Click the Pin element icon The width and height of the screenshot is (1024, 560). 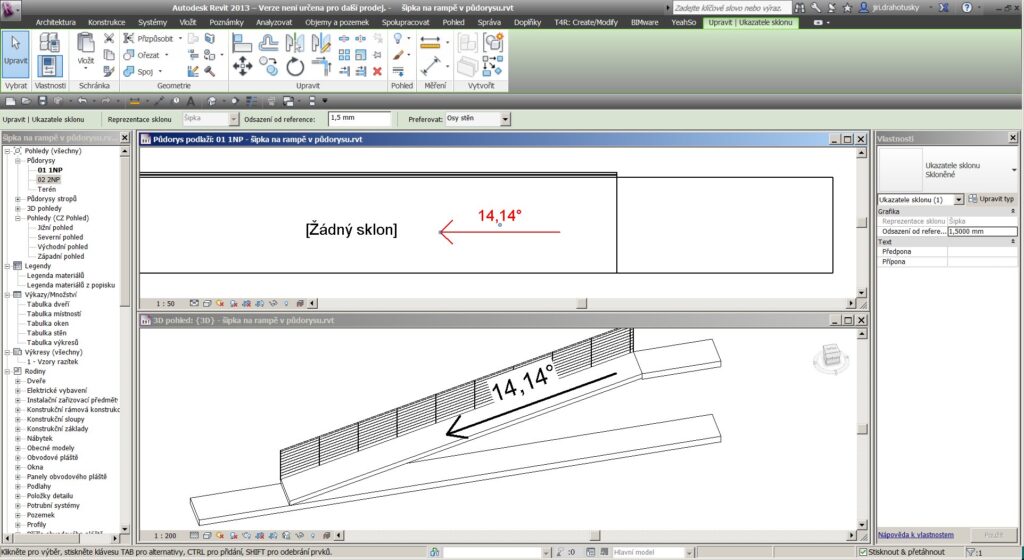click(377, 55)
